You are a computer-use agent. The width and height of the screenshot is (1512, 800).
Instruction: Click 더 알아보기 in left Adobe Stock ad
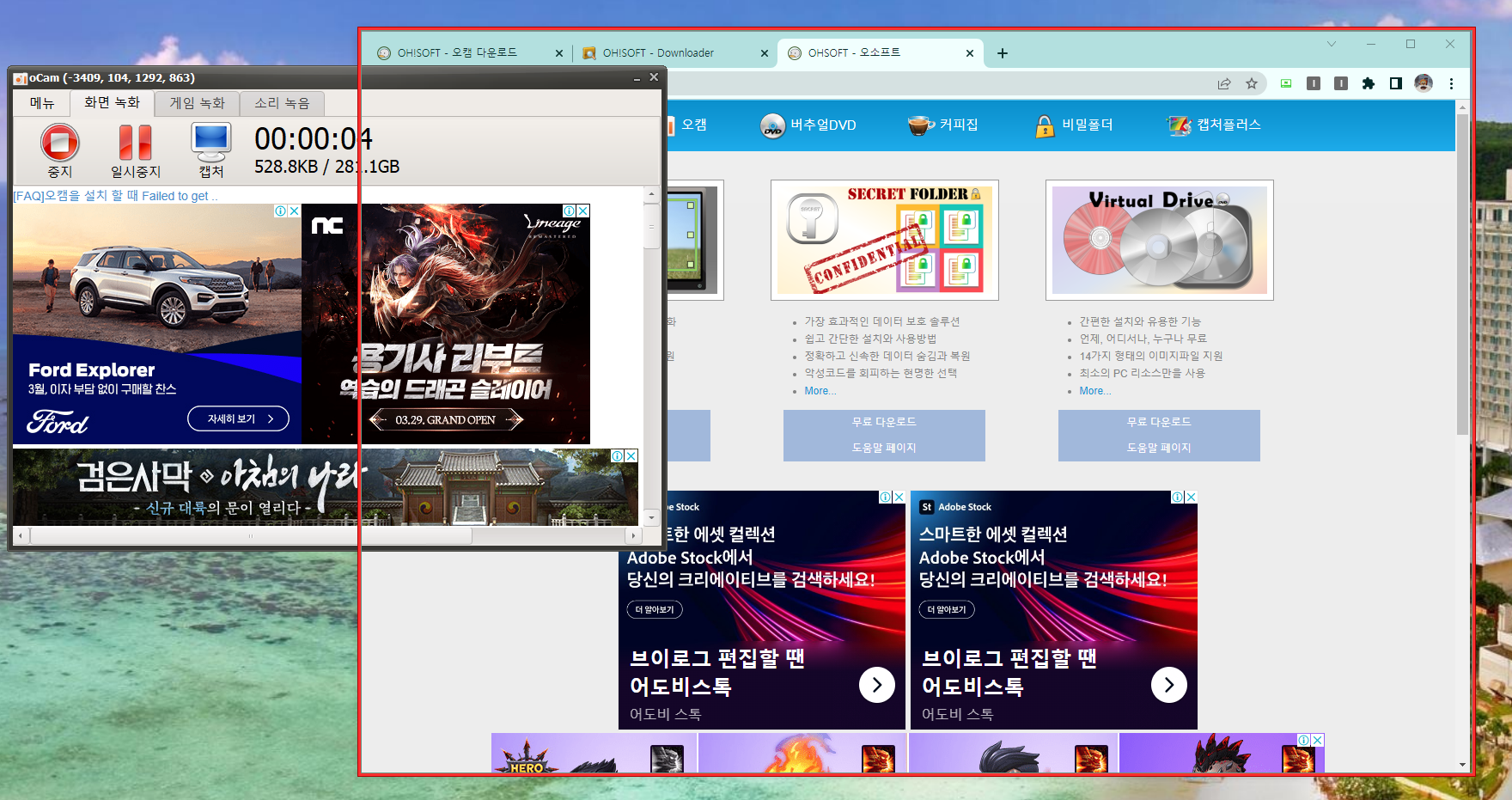tap(655, 609)
